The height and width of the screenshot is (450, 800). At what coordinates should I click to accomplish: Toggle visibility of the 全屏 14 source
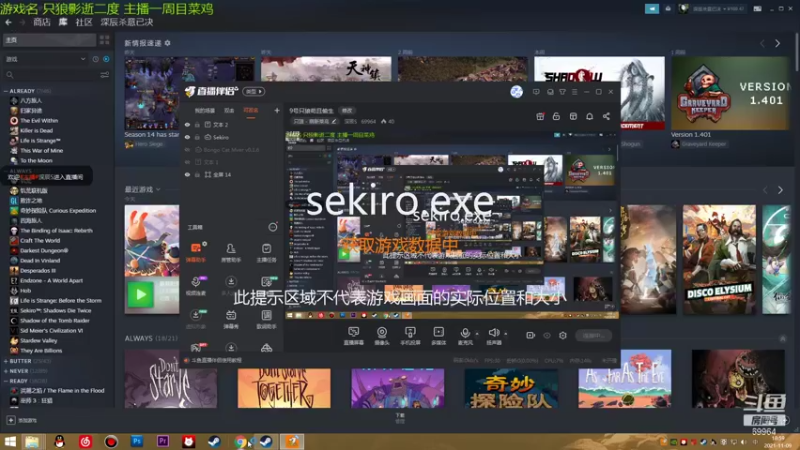coord(187,174)
